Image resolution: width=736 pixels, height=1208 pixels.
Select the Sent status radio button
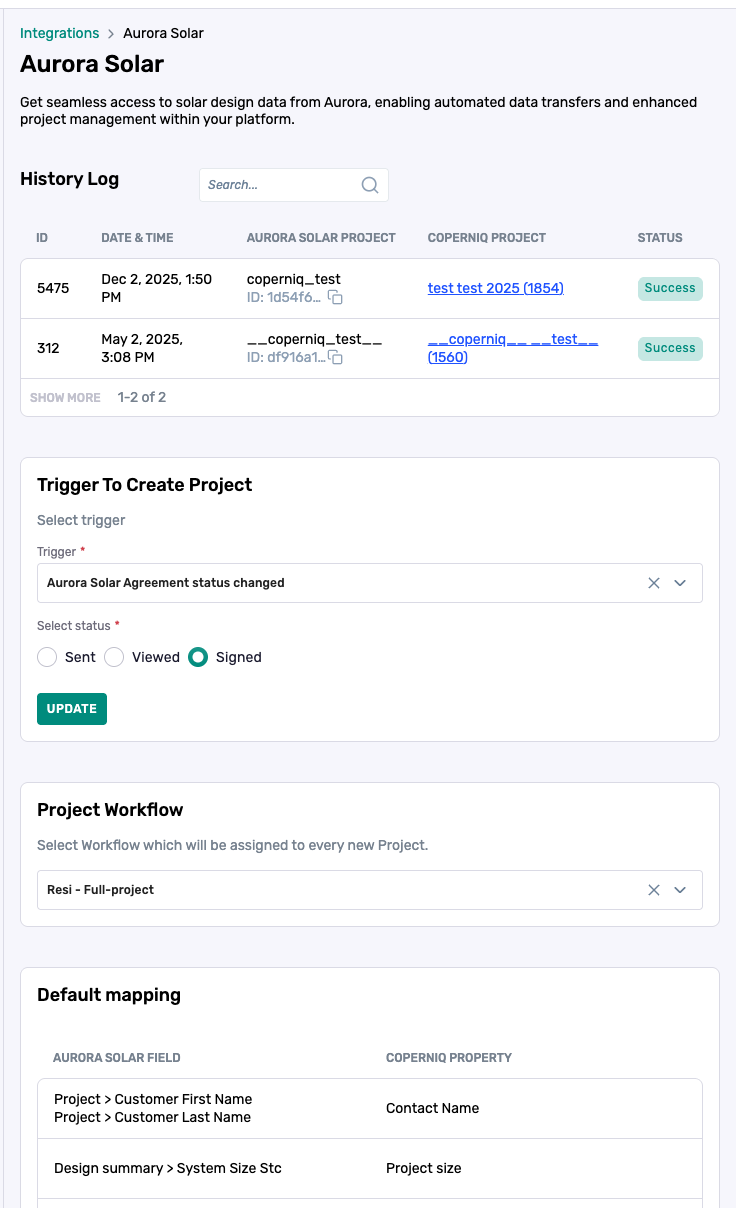pyautogui.click(x=47, y=657)
